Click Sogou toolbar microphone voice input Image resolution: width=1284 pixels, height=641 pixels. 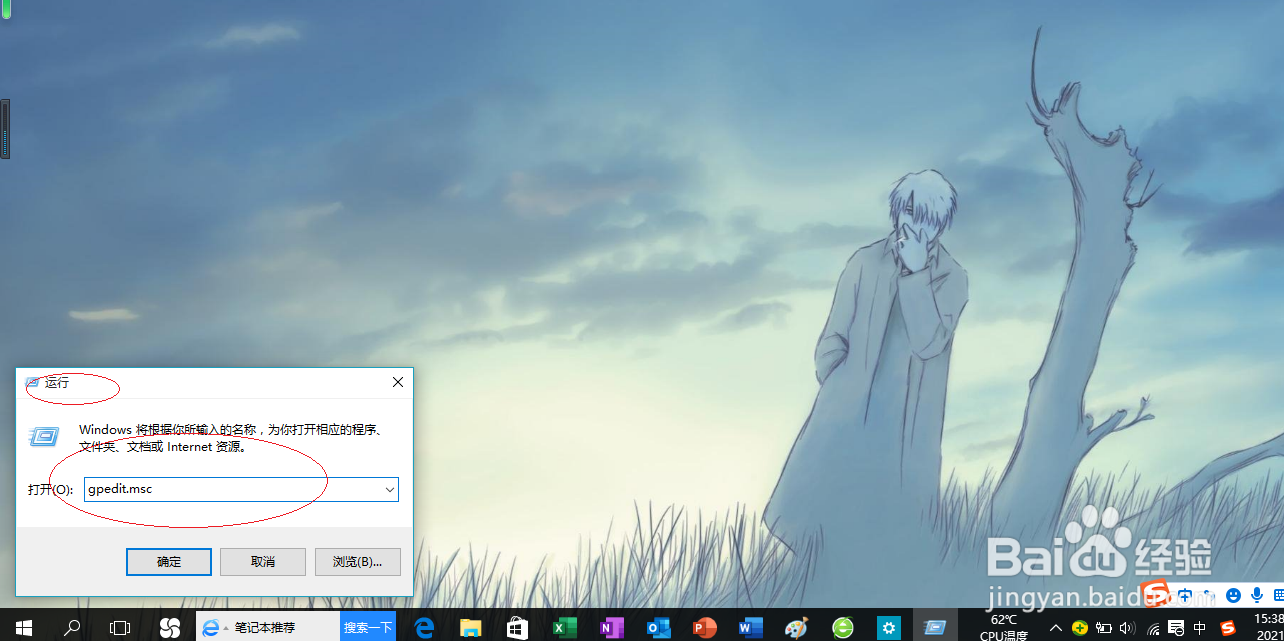[x=1255, y=595]
